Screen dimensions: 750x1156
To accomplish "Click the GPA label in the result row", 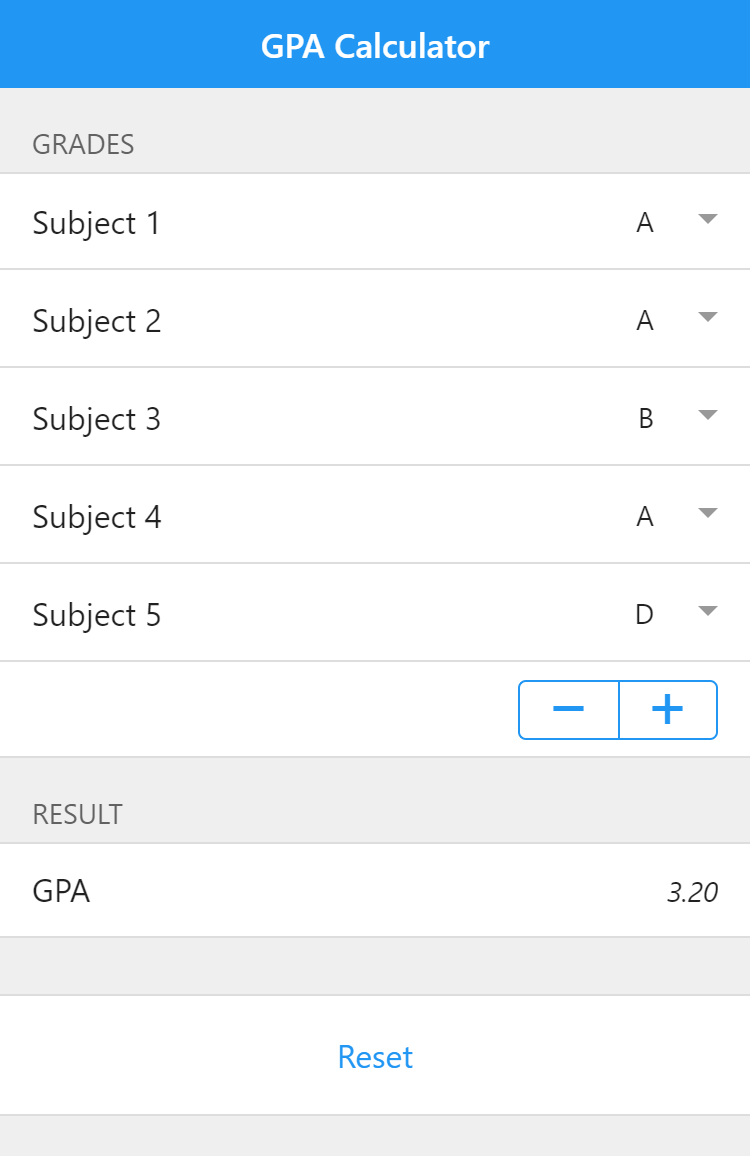I will click(61, 891).
